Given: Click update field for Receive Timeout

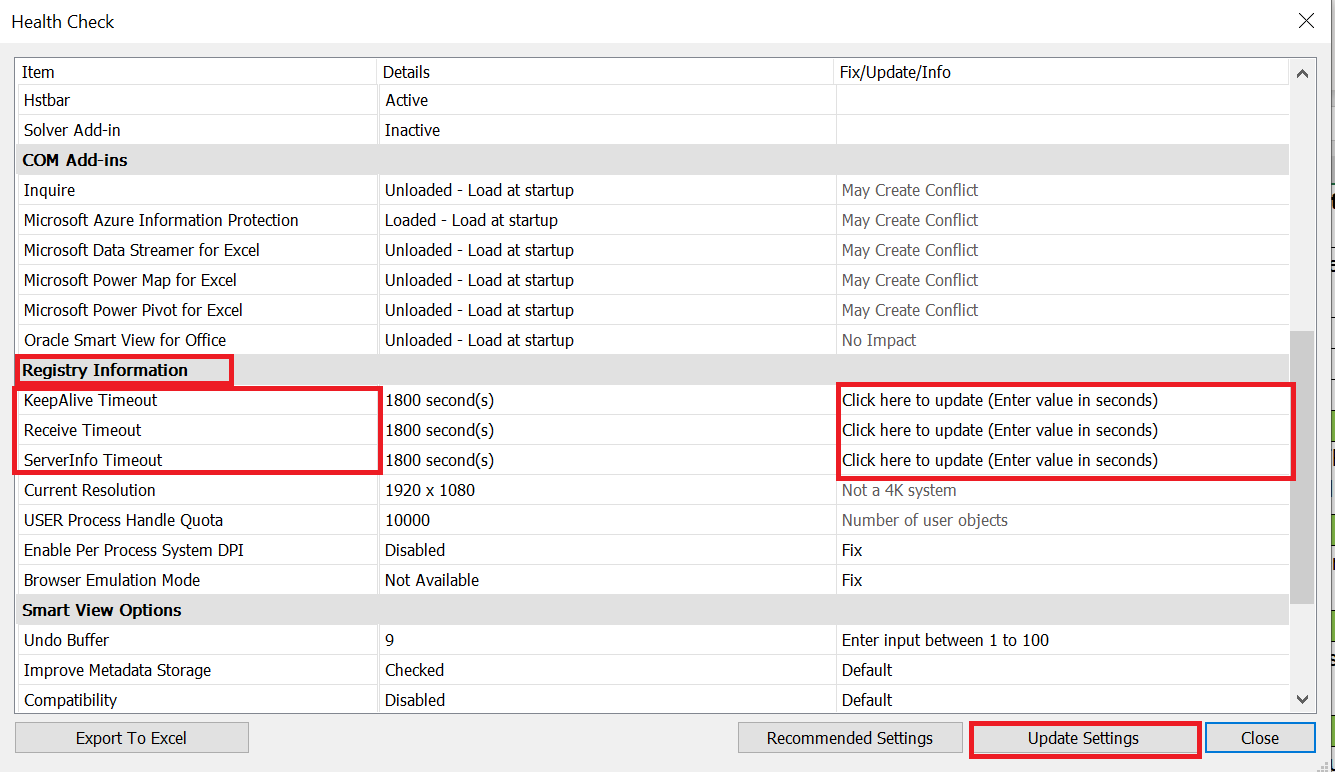Looking at the screenshot, I should 999,430.
